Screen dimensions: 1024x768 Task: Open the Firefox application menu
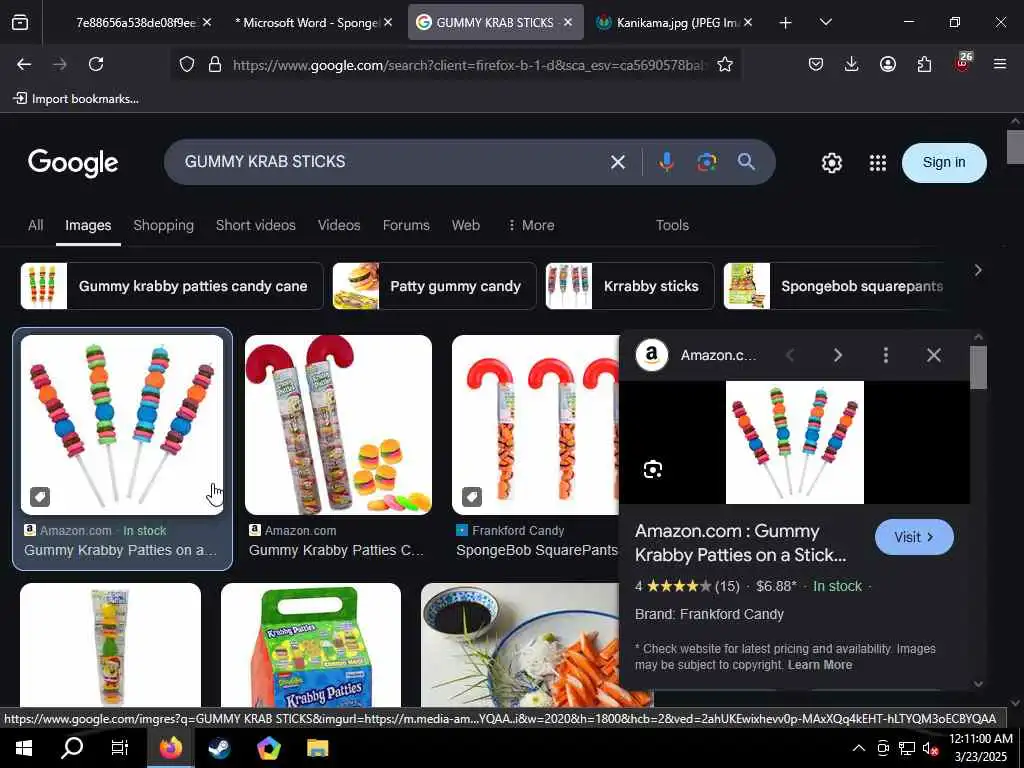(1000, 64)
